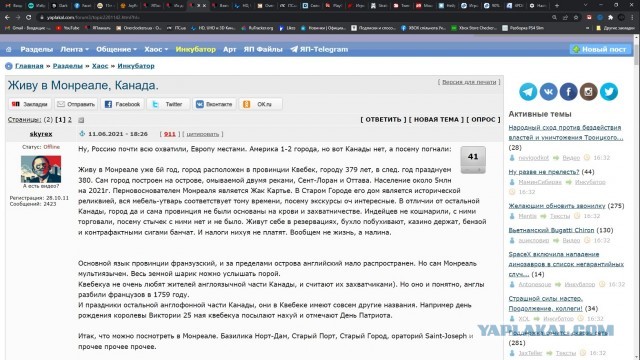
Task: Click ОТВЕТИТЬ to reply
Action: pyautogui.click(x=383, y=120)
